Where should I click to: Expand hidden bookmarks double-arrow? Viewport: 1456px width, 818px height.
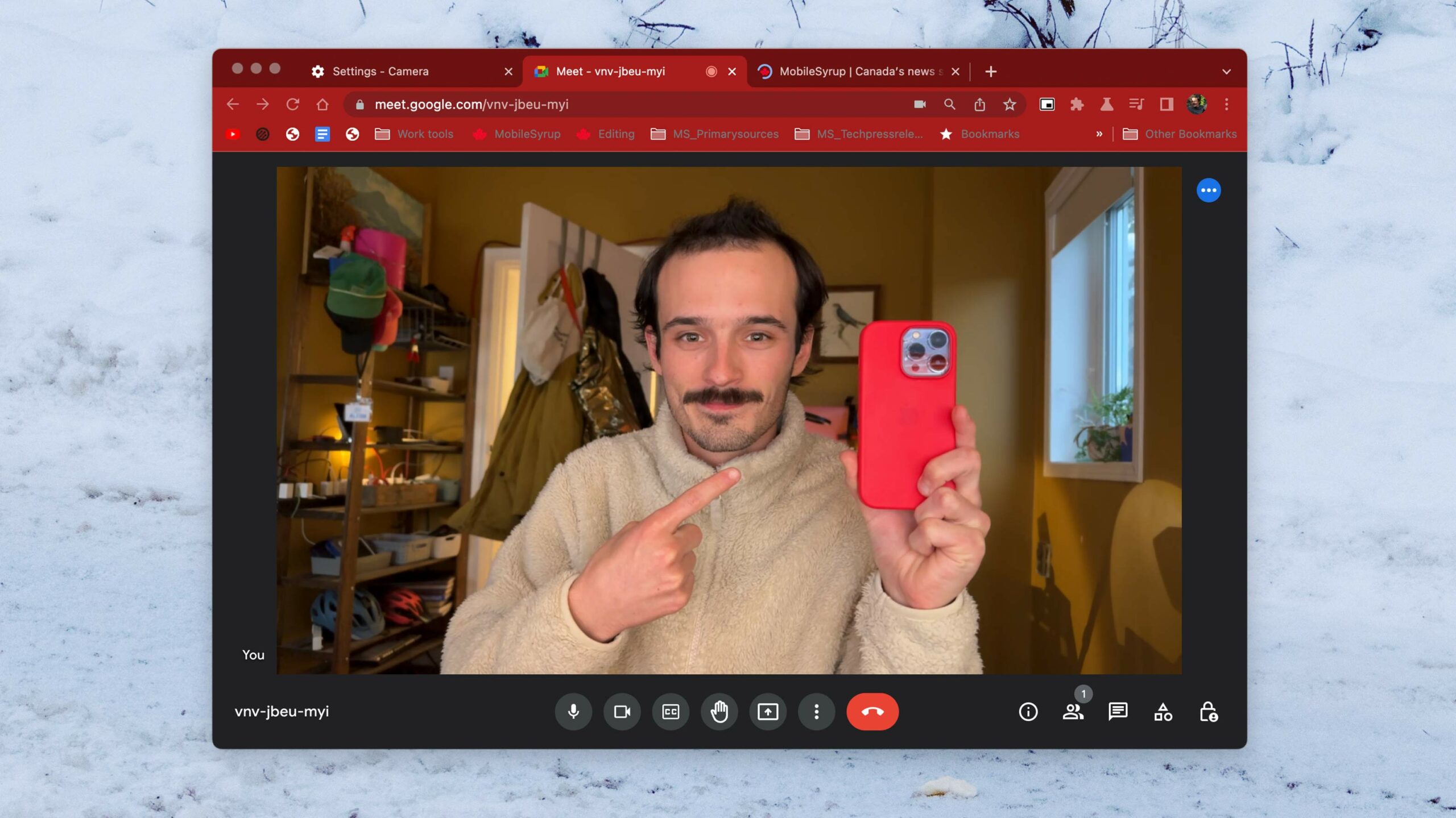coord(1099,134)
